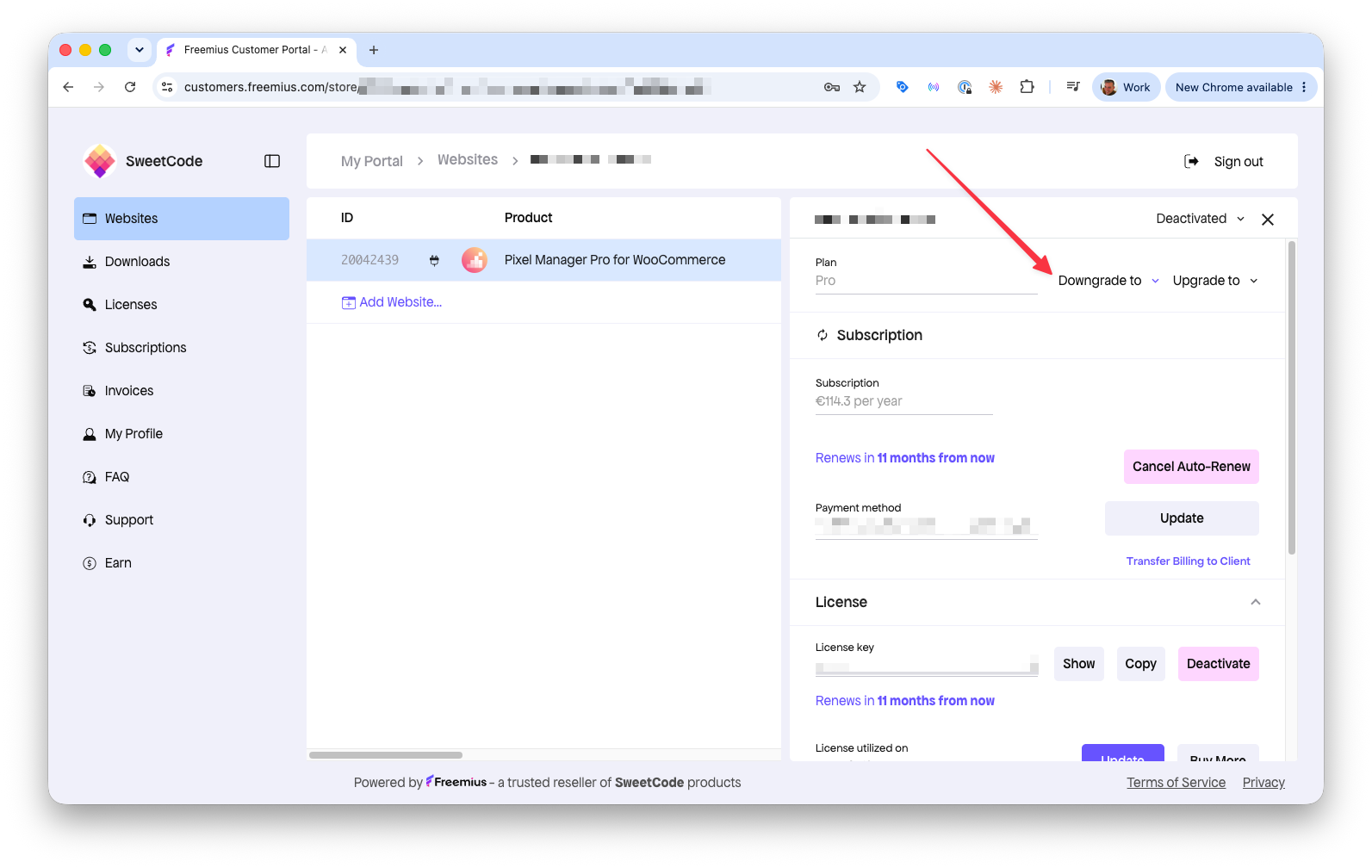Open Downloads in the sidebar
This screenshot has width=1372, height=868.
[182, 262]
